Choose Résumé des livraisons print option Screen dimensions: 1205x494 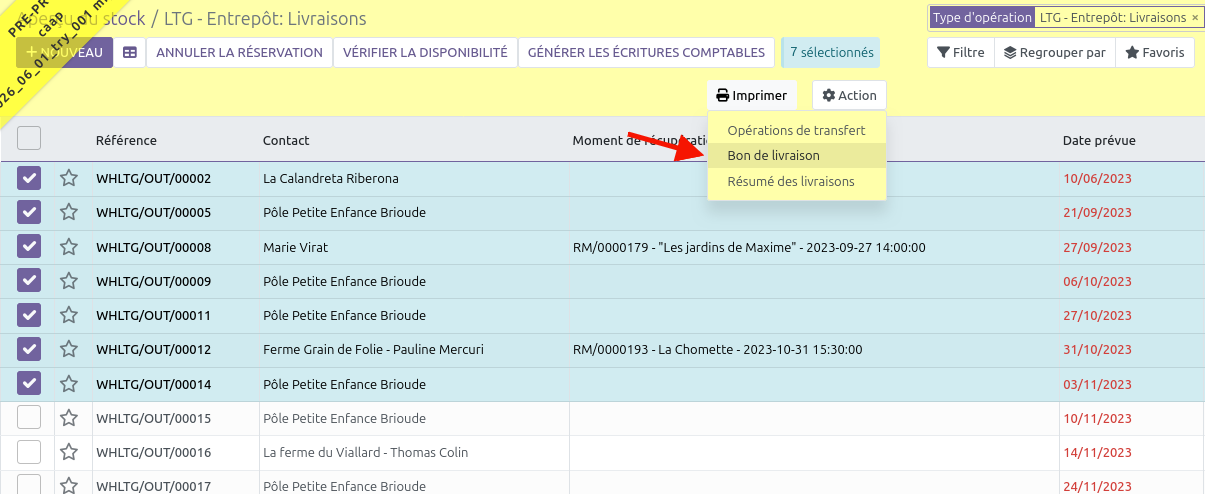coord(796,182)
